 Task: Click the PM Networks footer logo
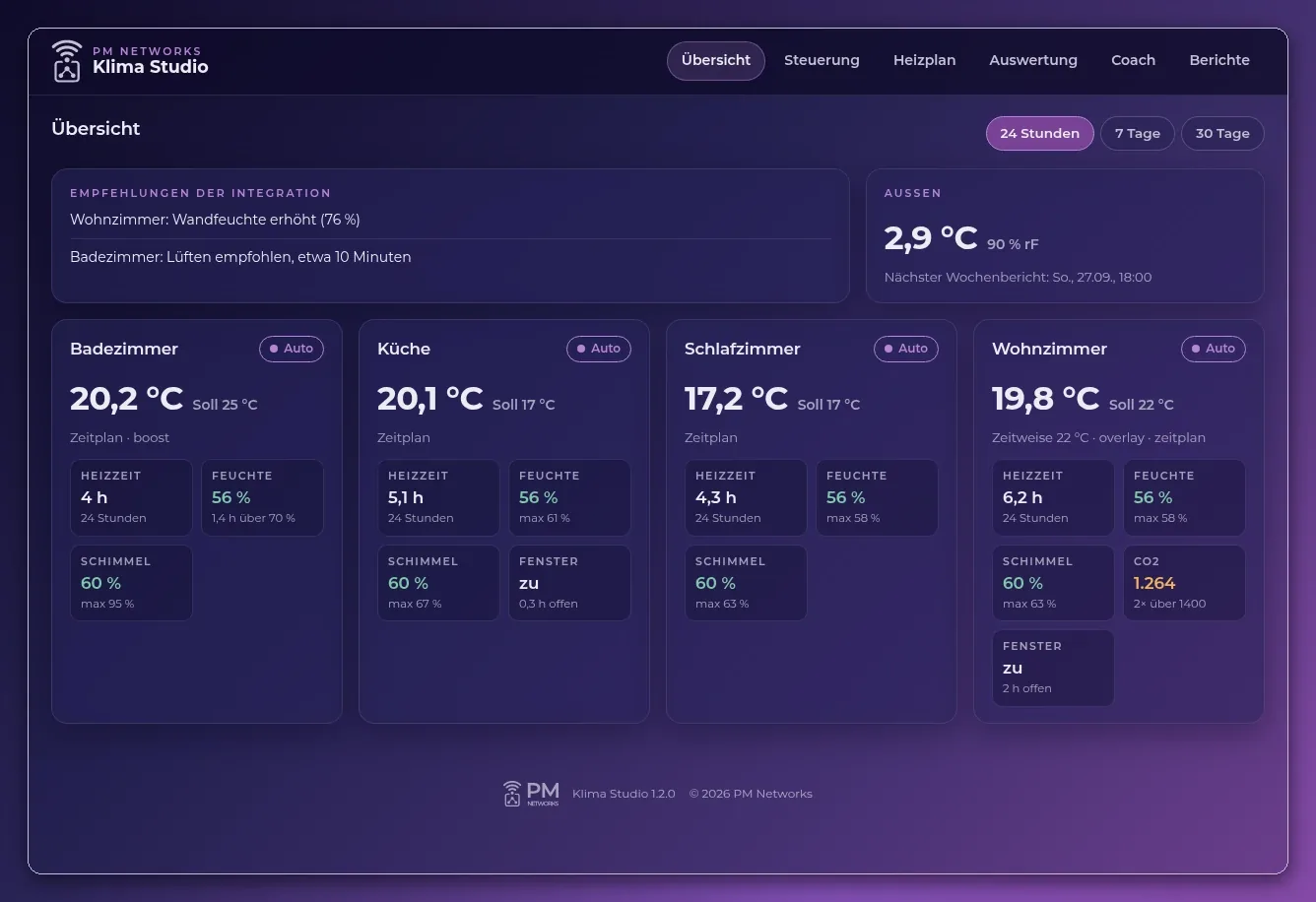(531, 794)
